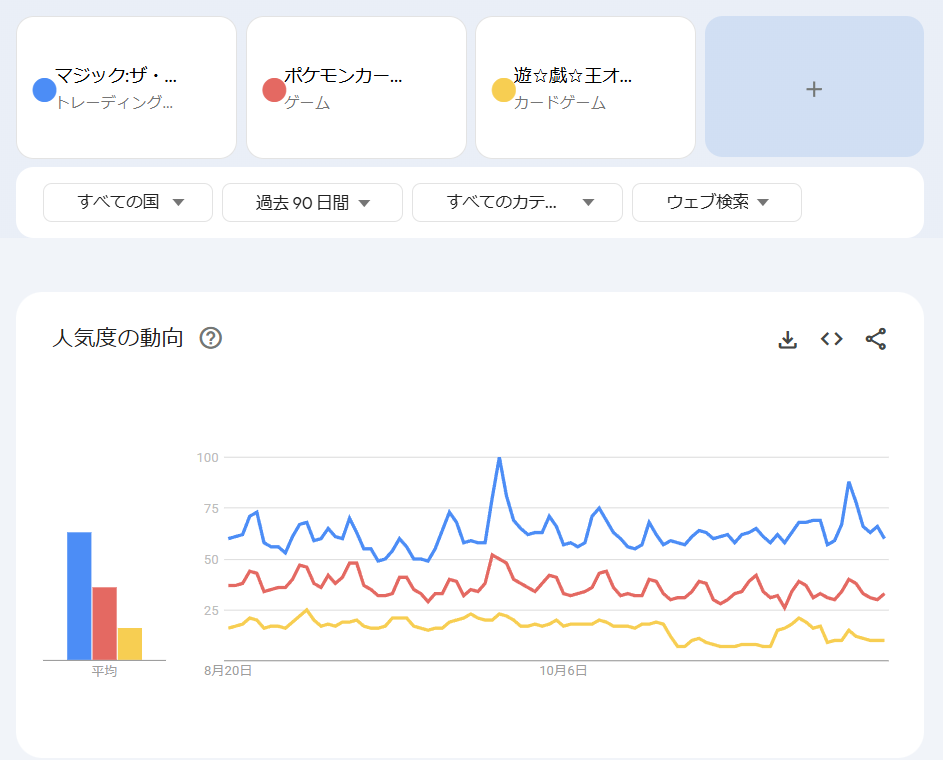This screenshot has width=943, height=760.
Task: Open help icon next to 人気度の動向
Action: coord(210,338)
